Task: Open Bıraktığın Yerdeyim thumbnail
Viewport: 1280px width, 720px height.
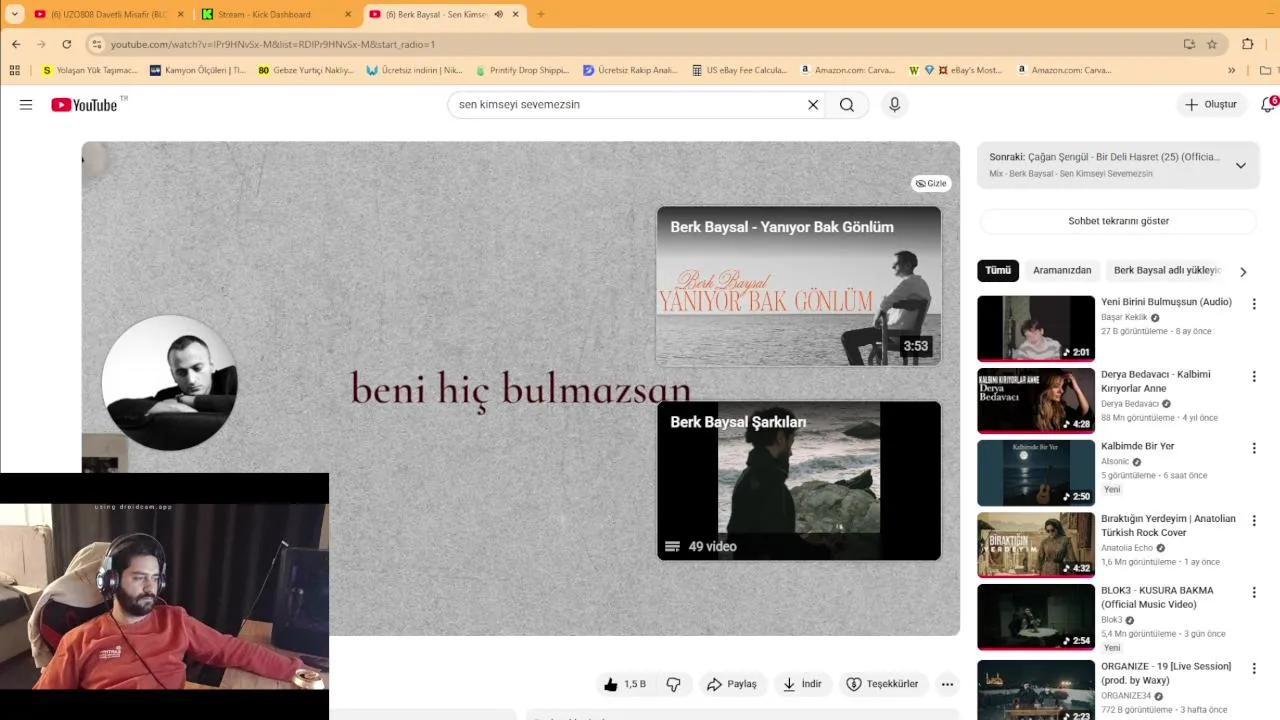Action: coord(1036,545)
